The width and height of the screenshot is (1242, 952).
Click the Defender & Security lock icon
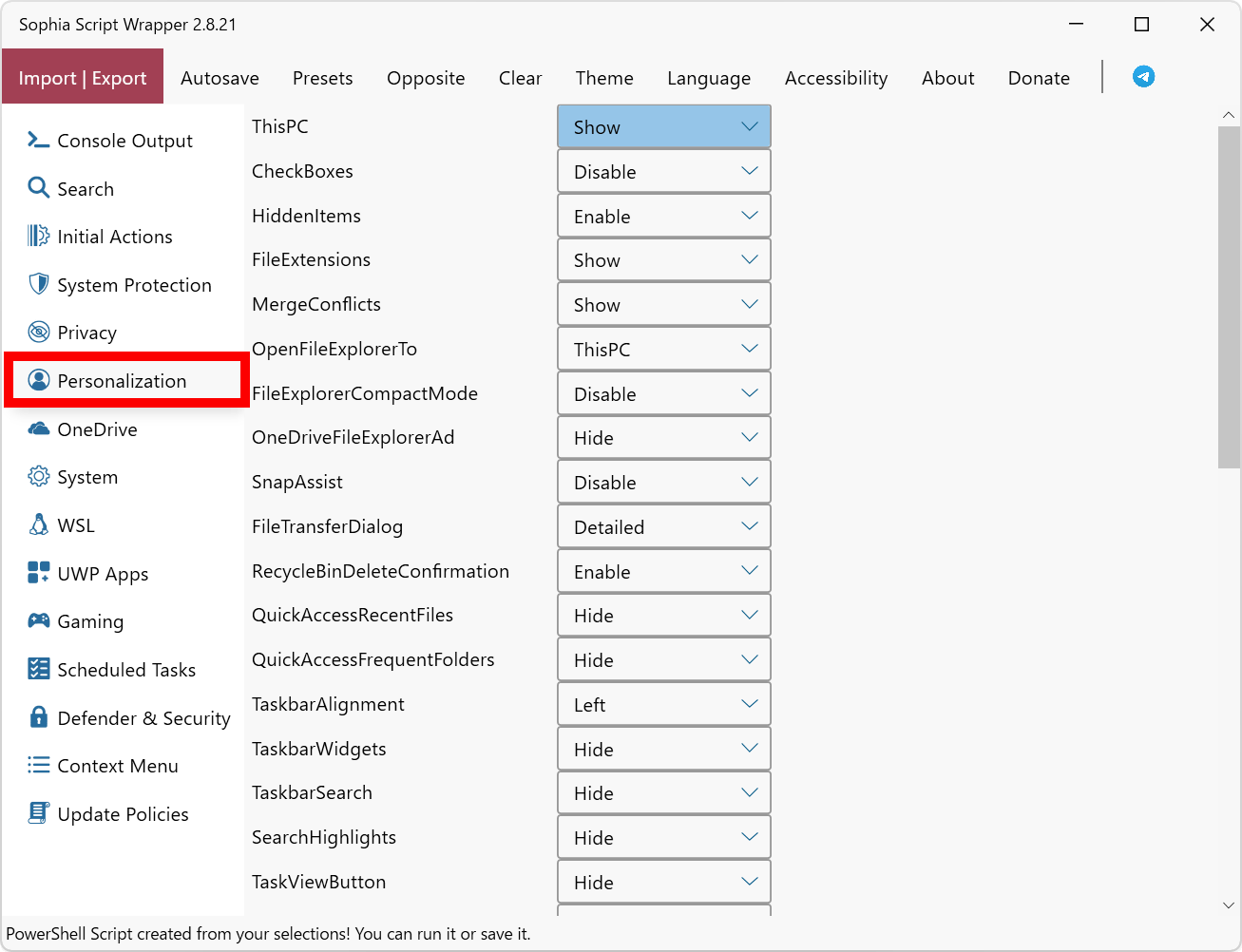(x=38, y=717)
